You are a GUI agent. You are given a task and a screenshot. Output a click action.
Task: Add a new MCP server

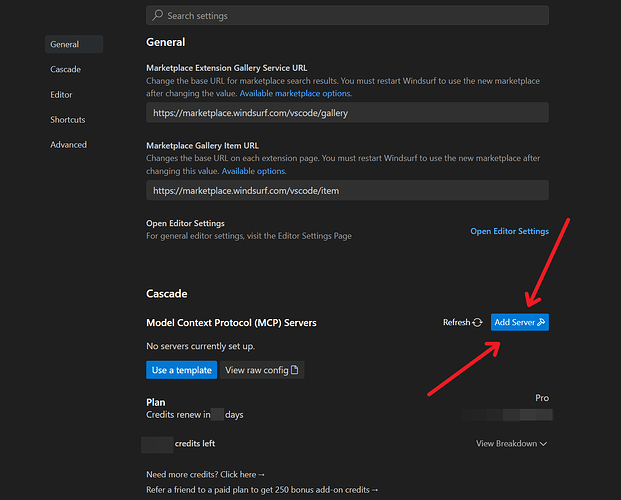[x=520, y=322]
